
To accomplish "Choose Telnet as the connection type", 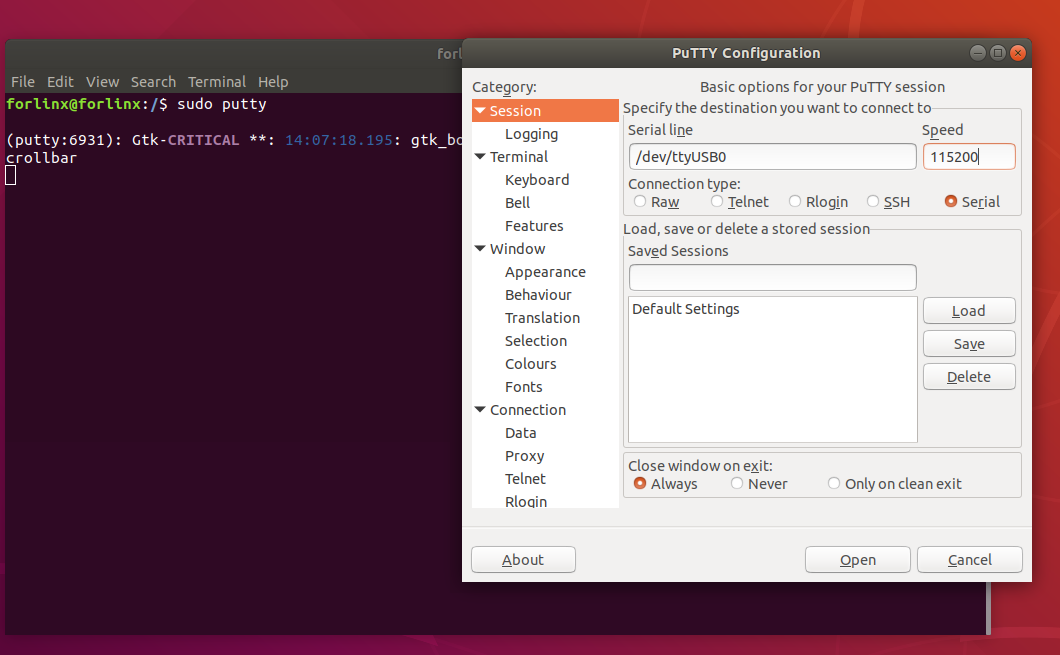I will click(716, 201).
